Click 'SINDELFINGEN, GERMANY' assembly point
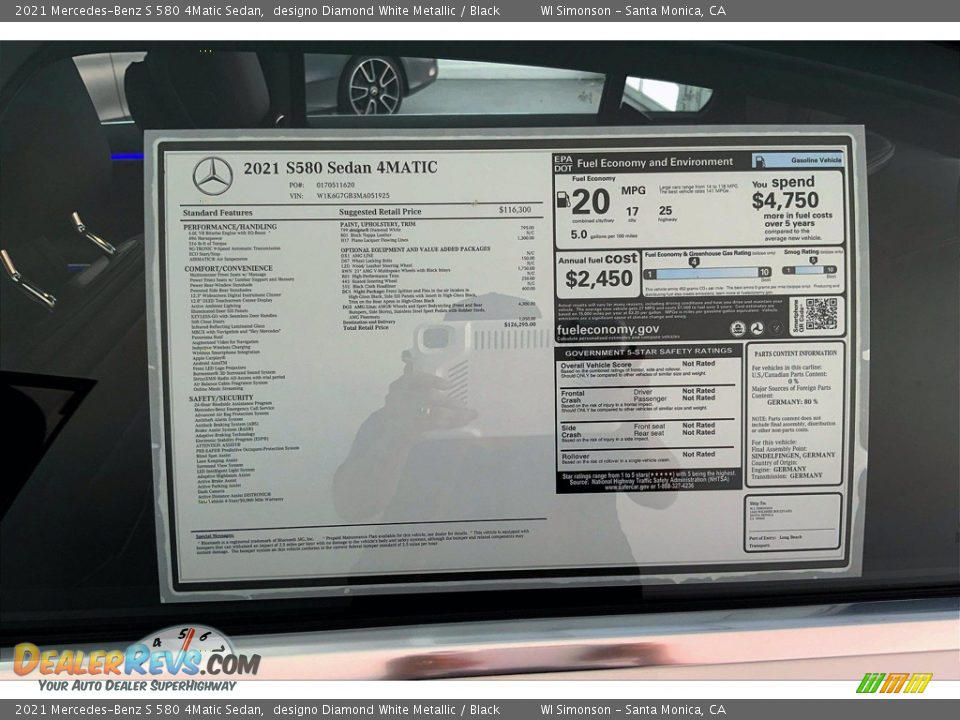This screenshot has height=720, width=960. click(793, 456)
